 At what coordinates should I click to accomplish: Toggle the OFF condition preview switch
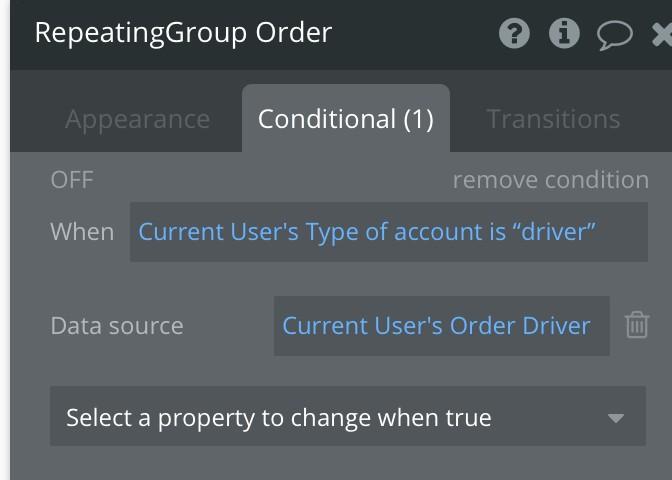coord(72,180)
